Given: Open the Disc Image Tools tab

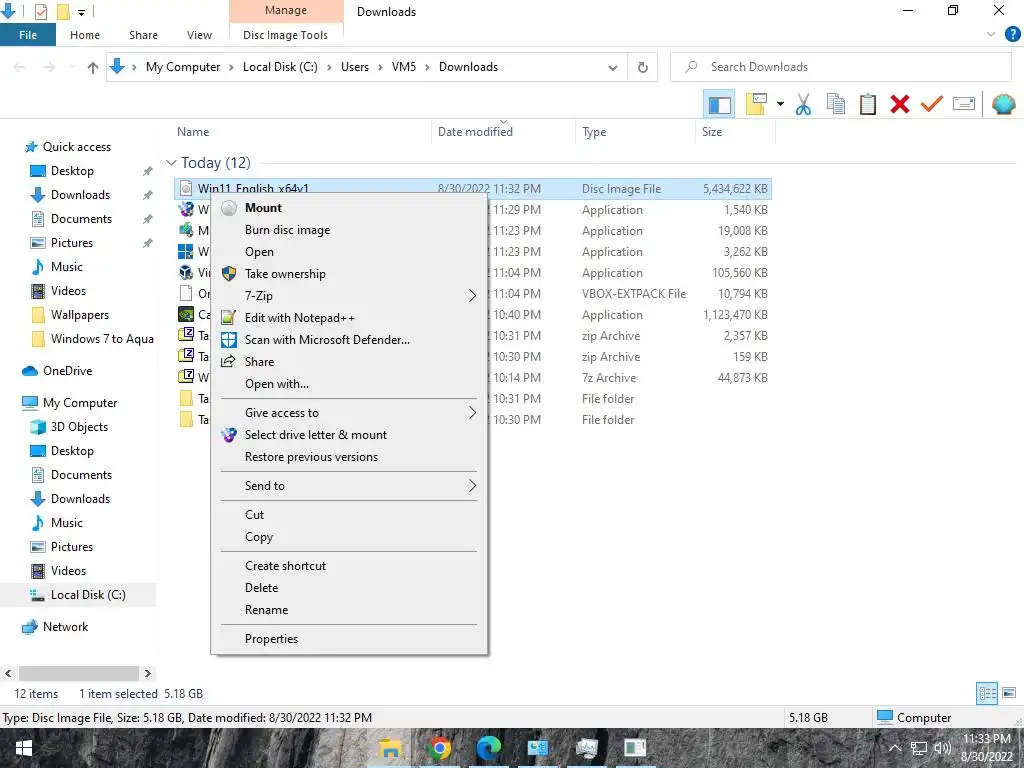Looking at the screenshot, I should pyautogui.click(x=285, y=35).
